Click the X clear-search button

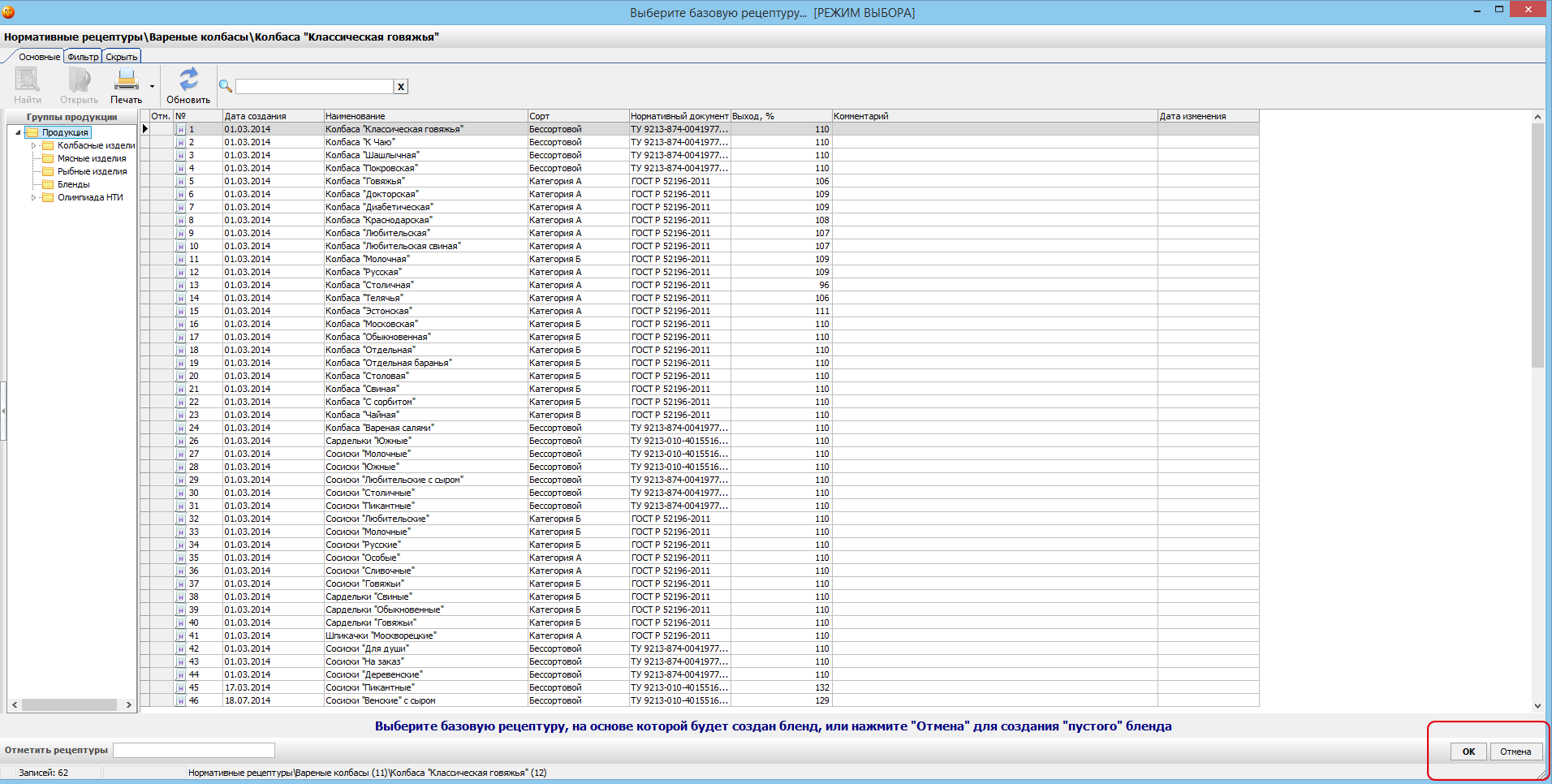tap(400, 87)
